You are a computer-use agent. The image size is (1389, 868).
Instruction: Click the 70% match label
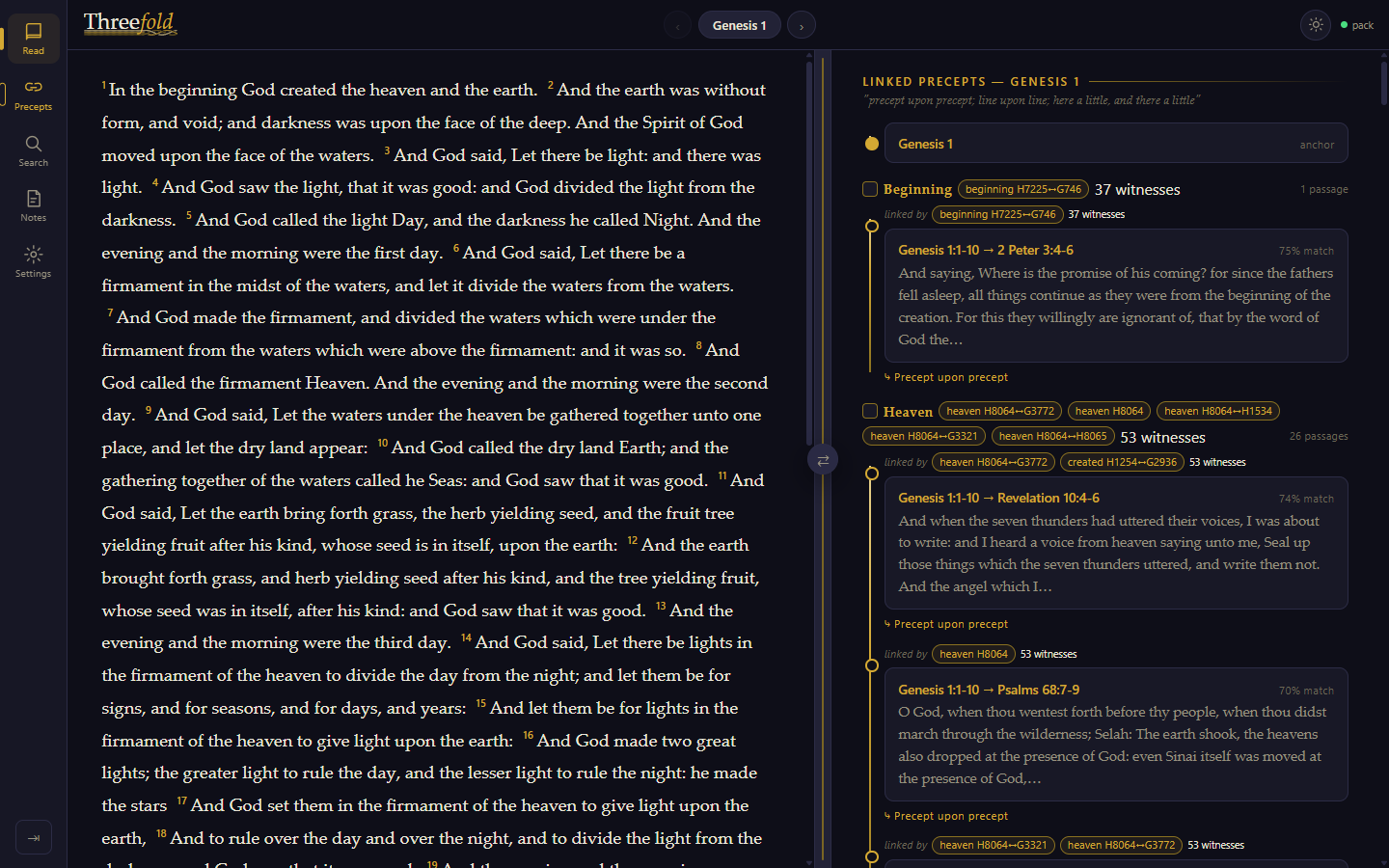(1306, 691)
